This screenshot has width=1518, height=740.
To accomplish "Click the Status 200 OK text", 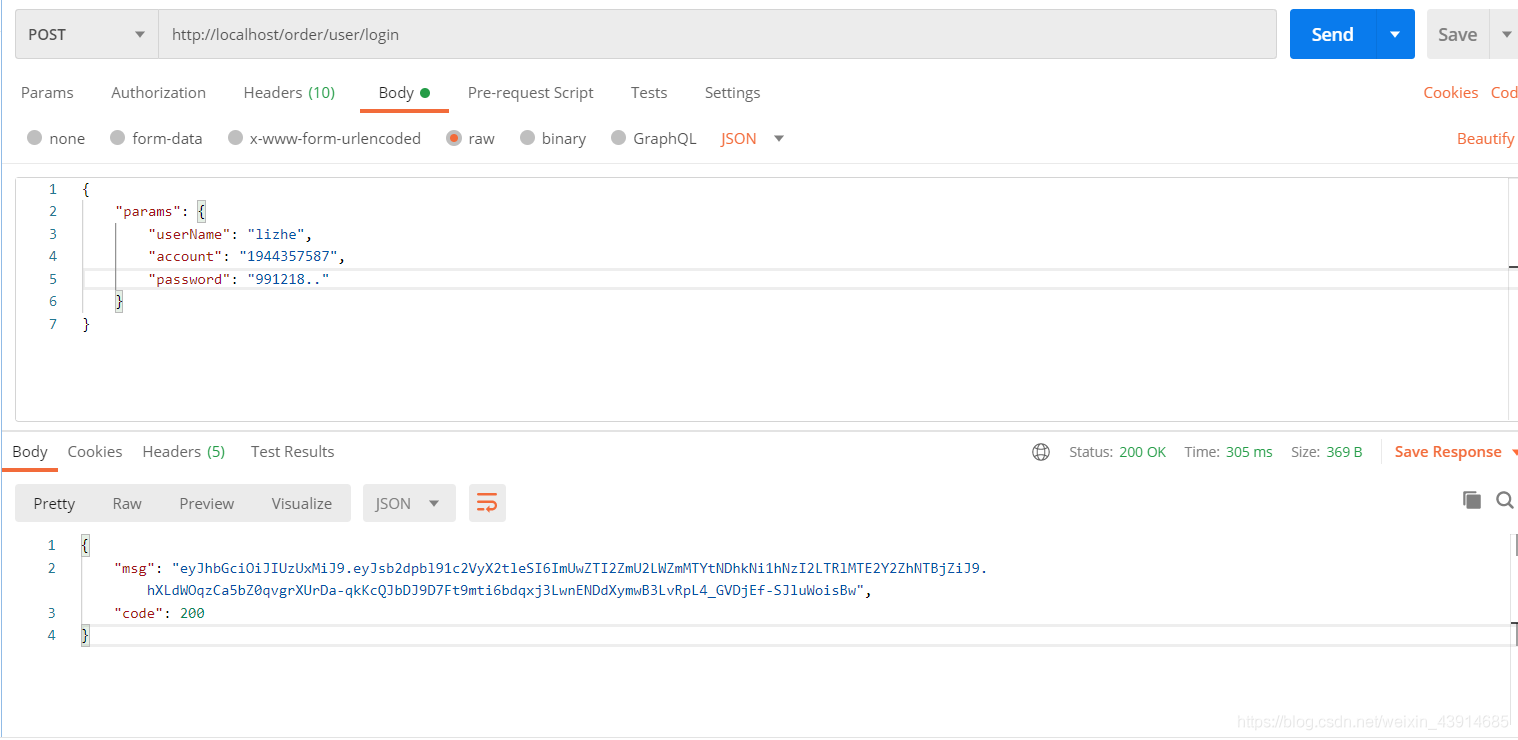I will (1118, 452).
